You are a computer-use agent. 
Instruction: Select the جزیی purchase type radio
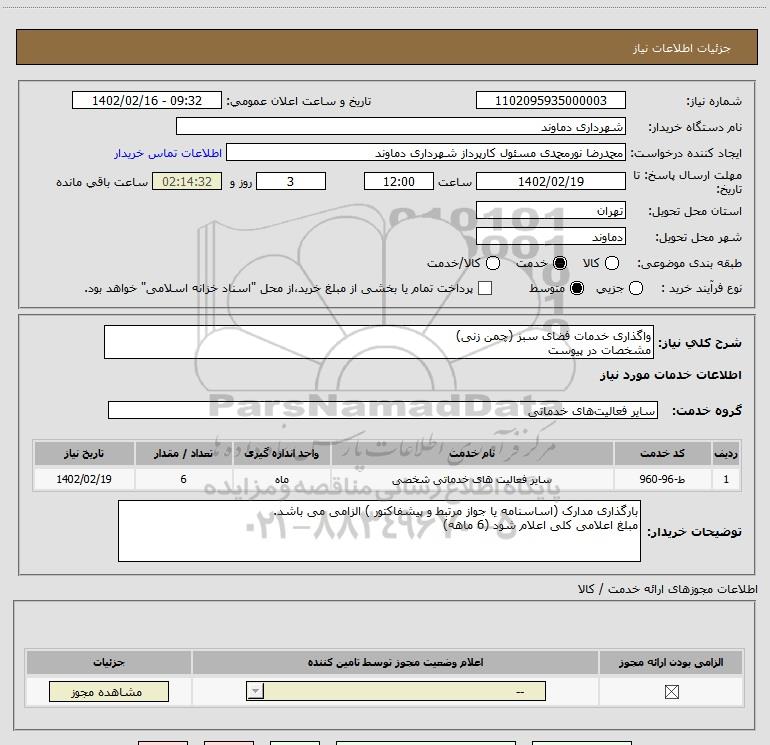(x=635, y=288)
